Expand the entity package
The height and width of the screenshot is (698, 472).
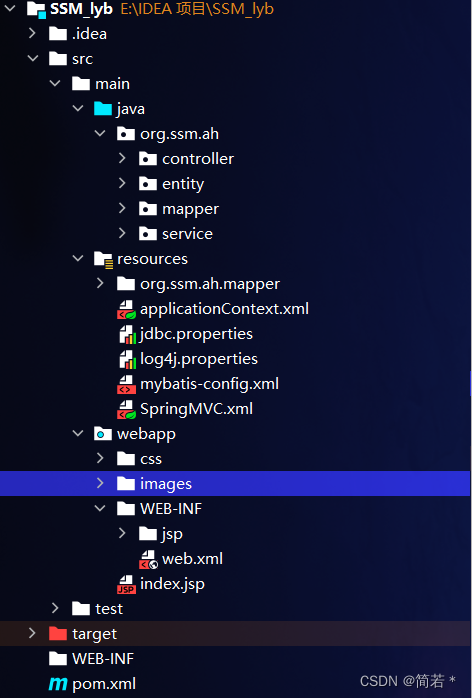click(122, 183)
